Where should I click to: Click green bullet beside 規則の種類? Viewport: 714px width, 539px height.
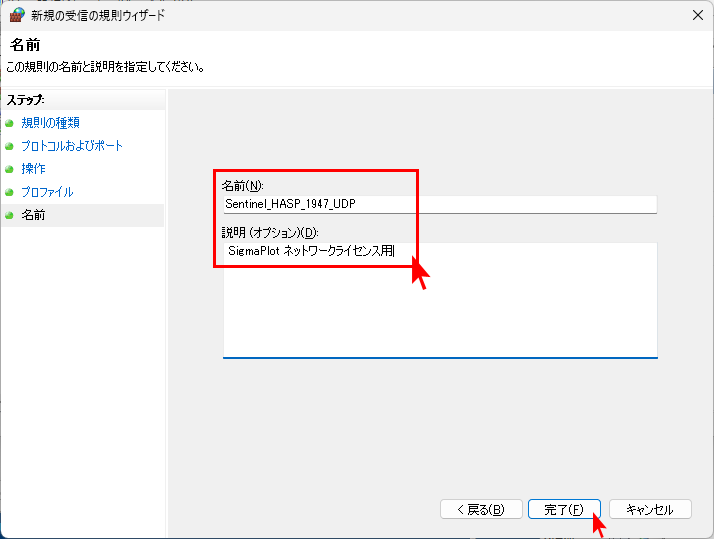click(x=10, y=123)
